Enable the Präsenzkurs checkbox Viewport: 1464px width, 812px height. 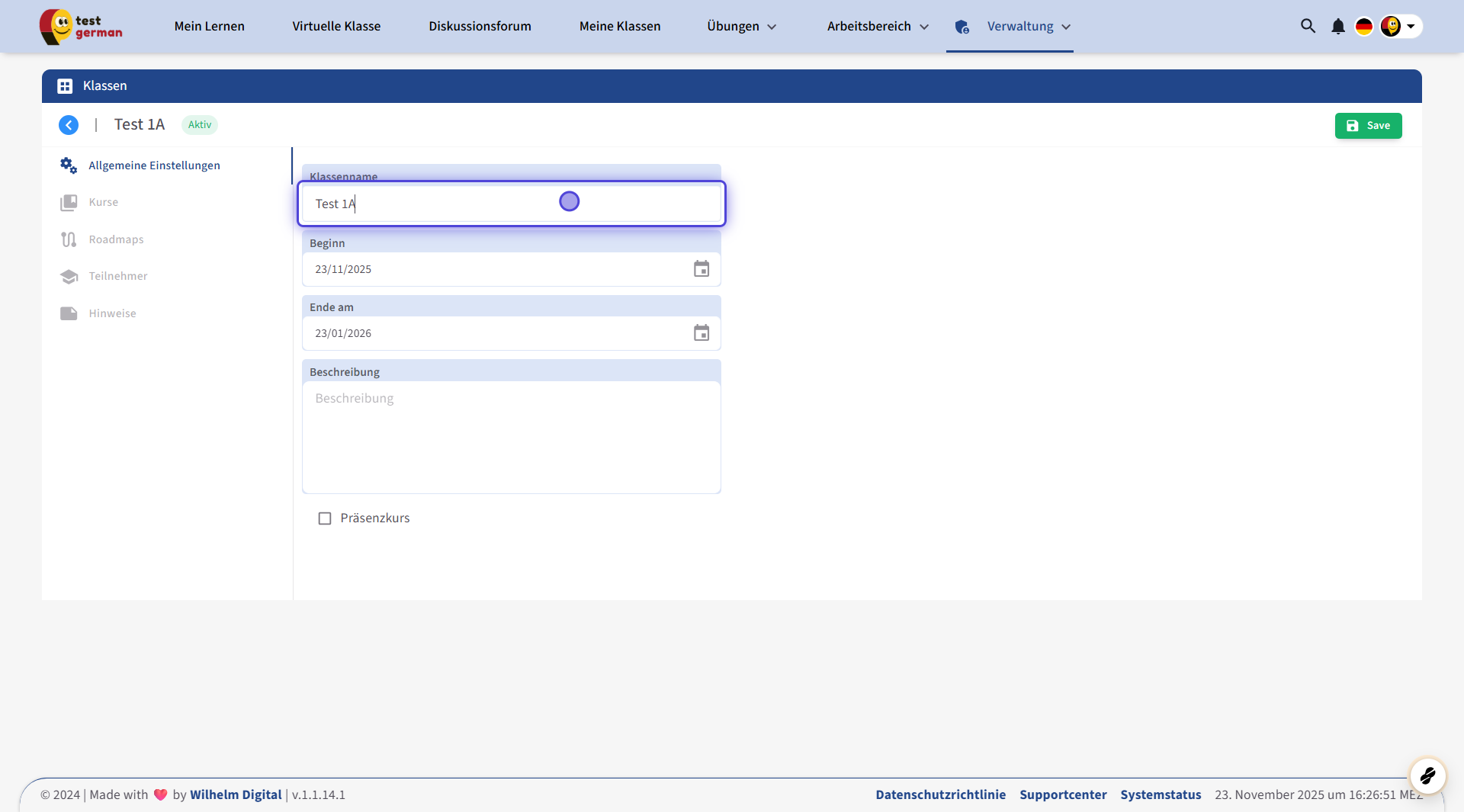point(325,518)
